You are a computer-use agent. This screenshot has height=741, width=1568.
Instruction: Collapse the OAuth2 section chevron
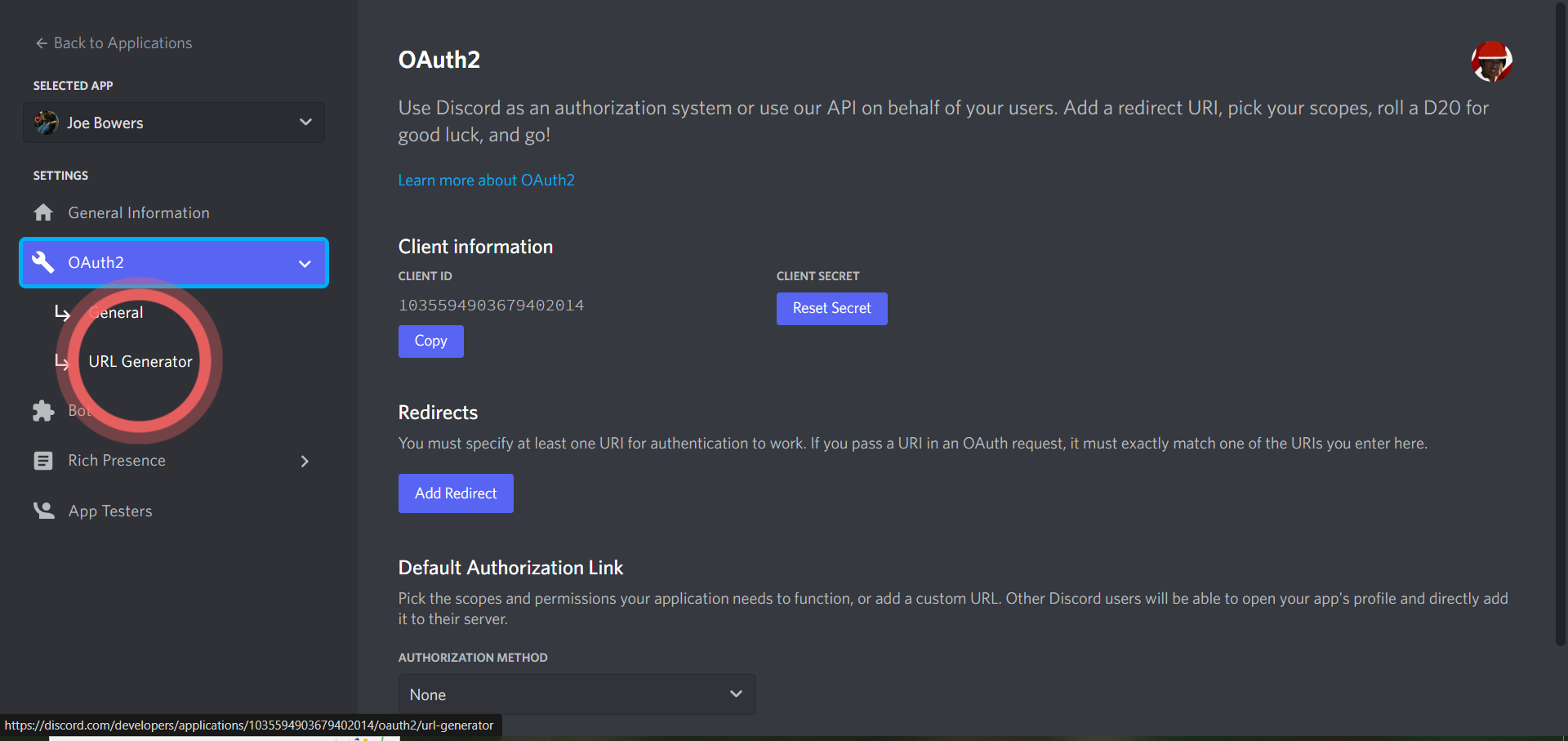tap(305, 263)
